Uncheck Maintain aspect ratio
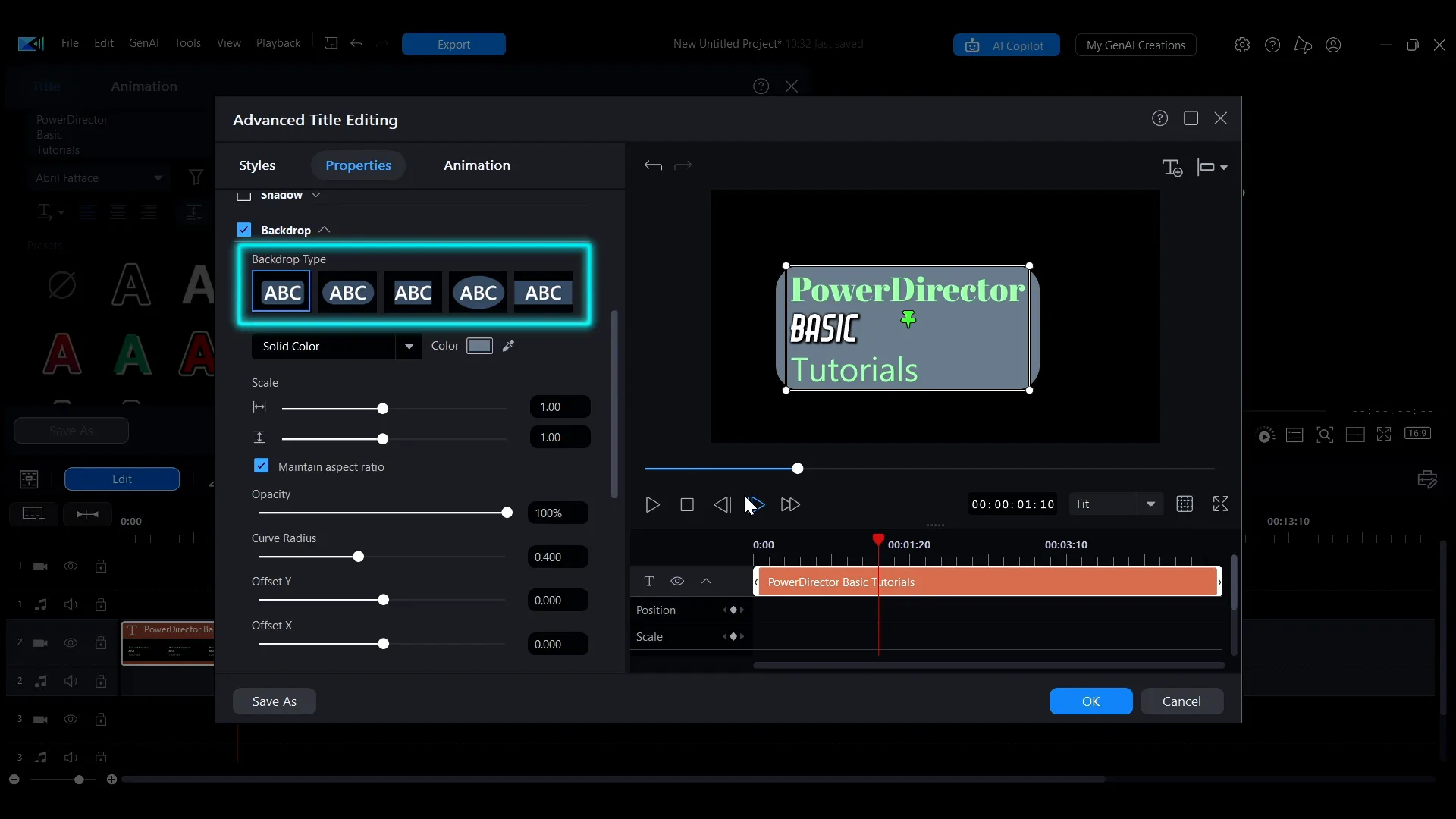The height and width of the screenshot is (819, 1456). [x=261, y=466]
